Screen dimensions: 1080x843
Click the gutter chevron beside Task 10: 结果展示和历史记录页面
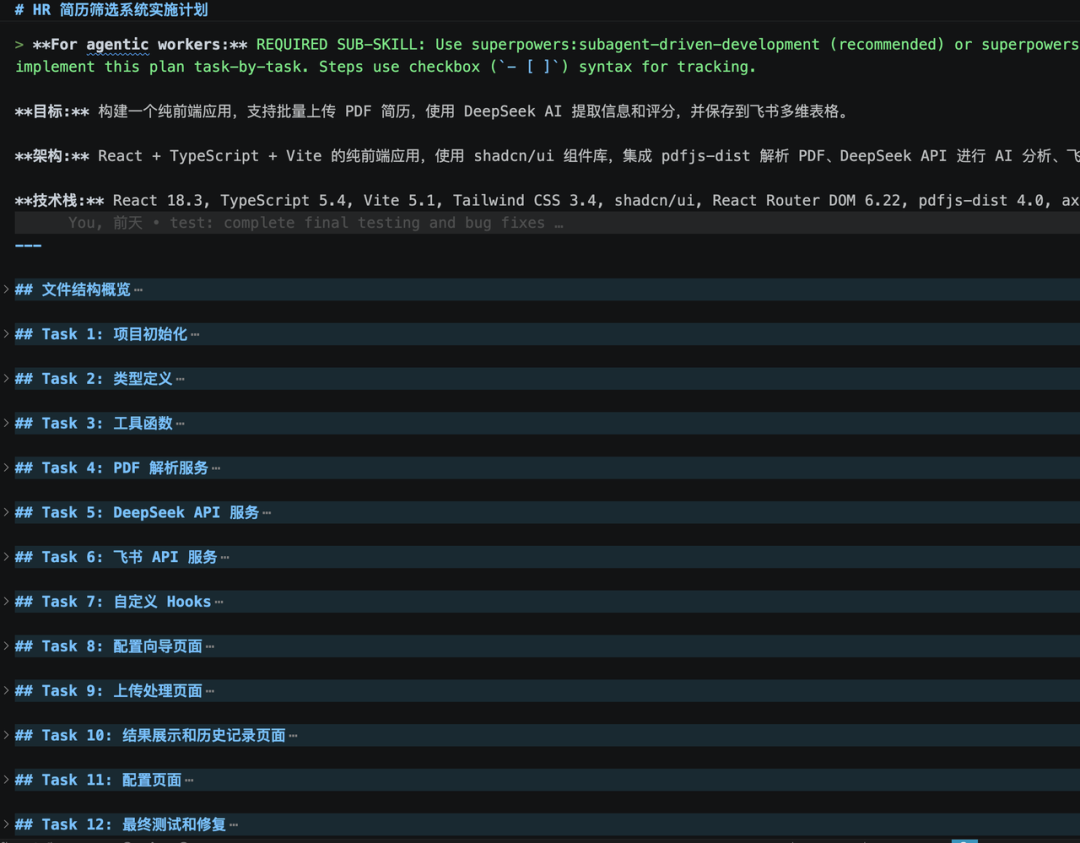[6, 735]
